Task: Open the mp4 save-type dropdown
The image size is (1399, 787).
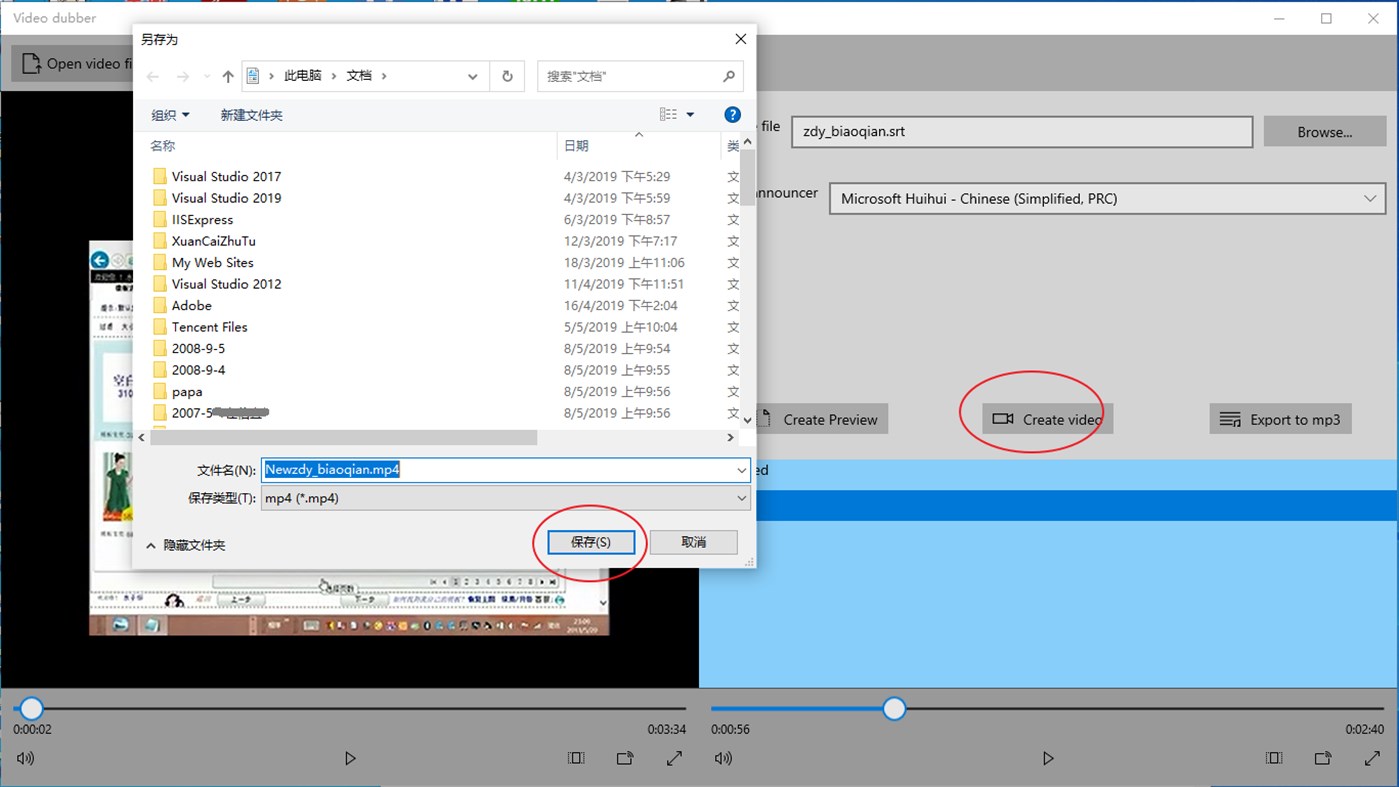Action: tap(741, 497)
